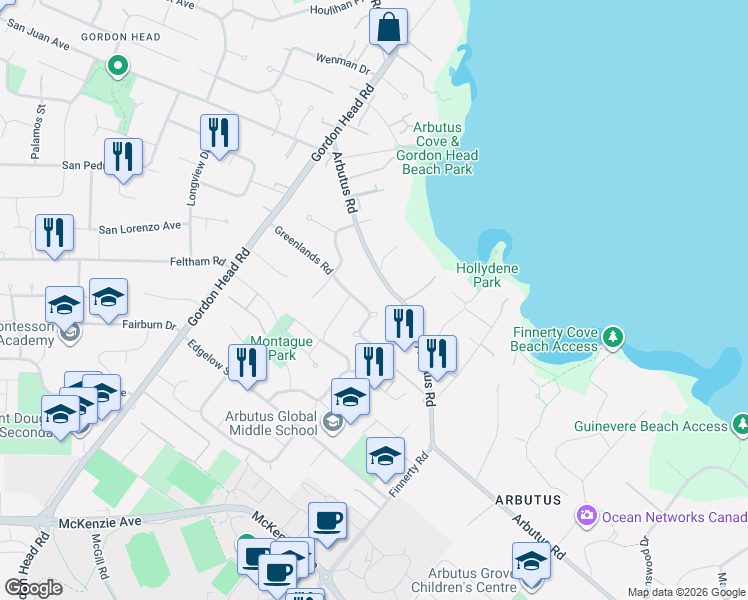The height and width of the screenshot is (600, 748).
Task: Click the ARBUTUS neighbourhood label
Action: tap(528, 500)
